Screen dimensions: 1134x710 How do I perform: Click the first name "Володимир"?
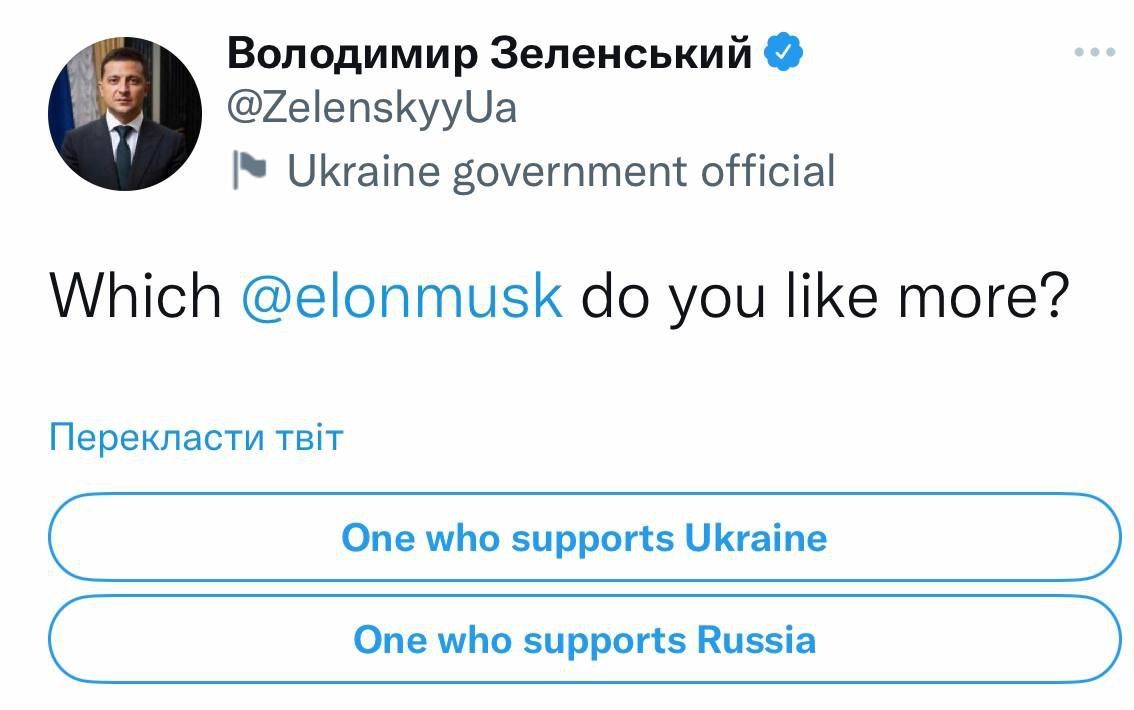(353, 53)
